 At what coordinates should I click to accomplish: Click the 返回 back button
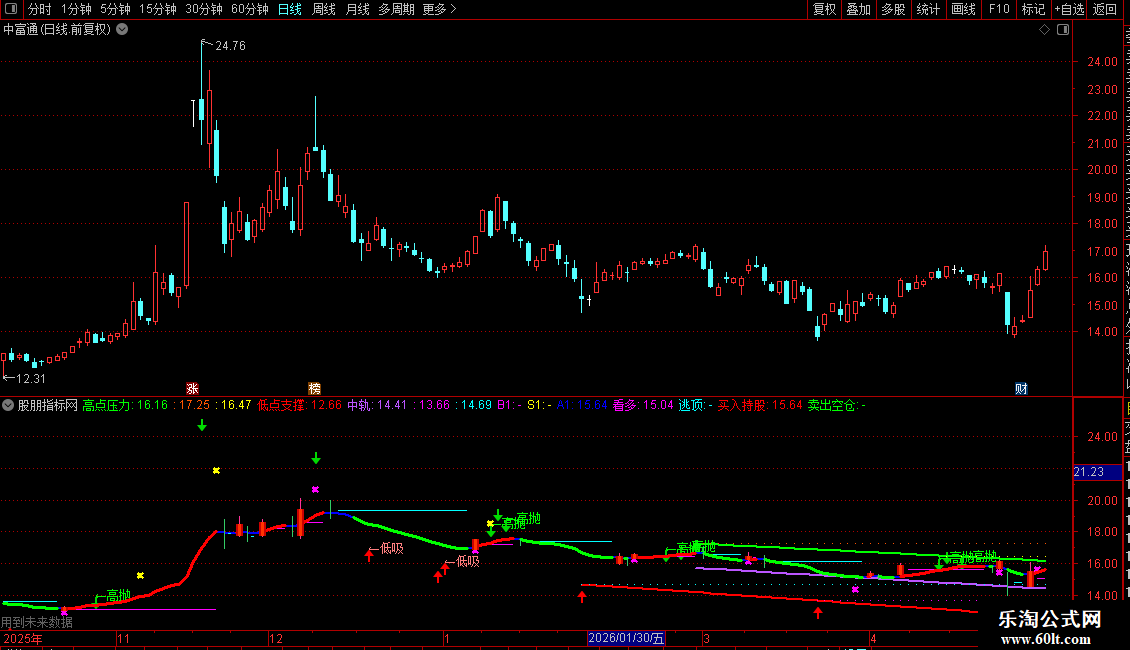click(1104, 9)
